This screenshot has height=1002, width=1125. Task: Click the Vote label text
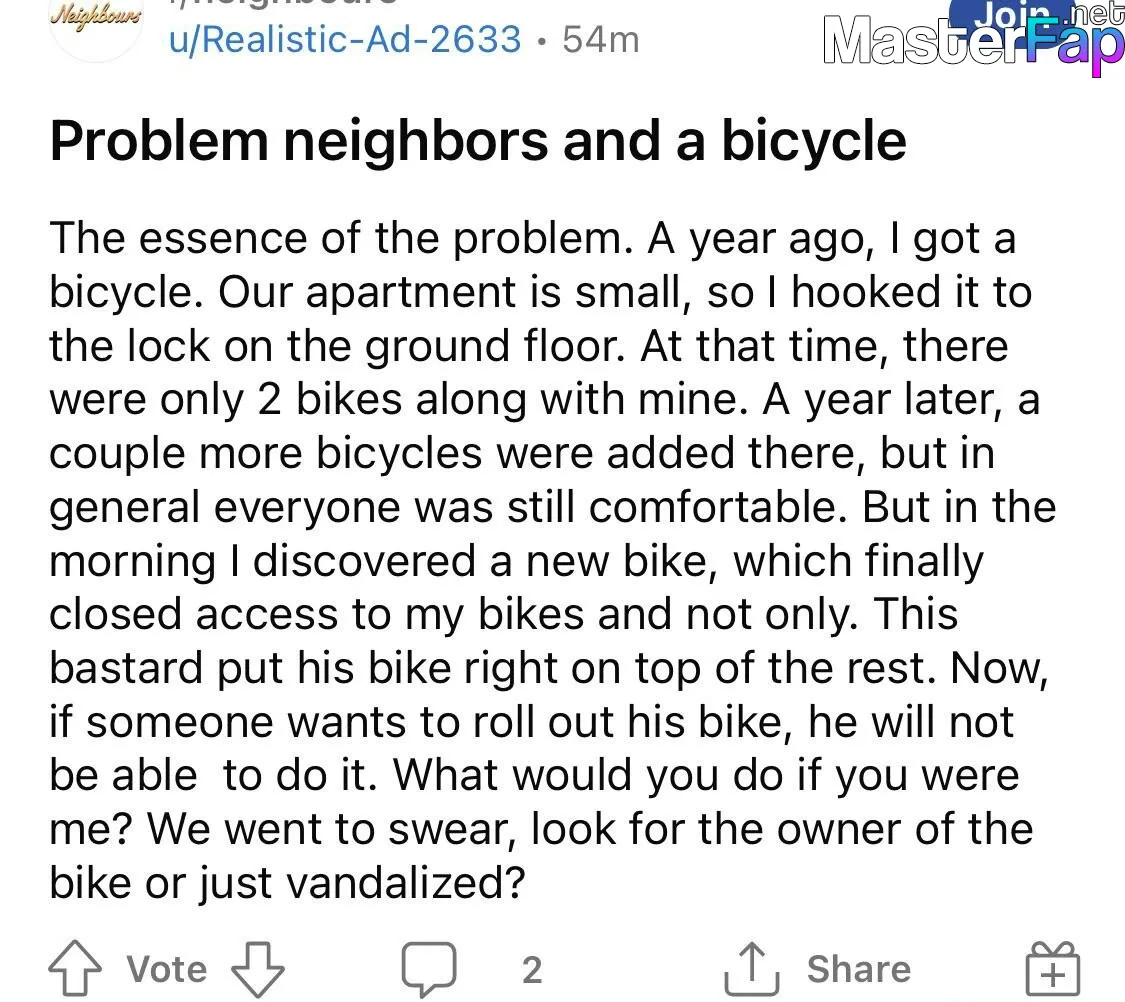click(167, 968)
